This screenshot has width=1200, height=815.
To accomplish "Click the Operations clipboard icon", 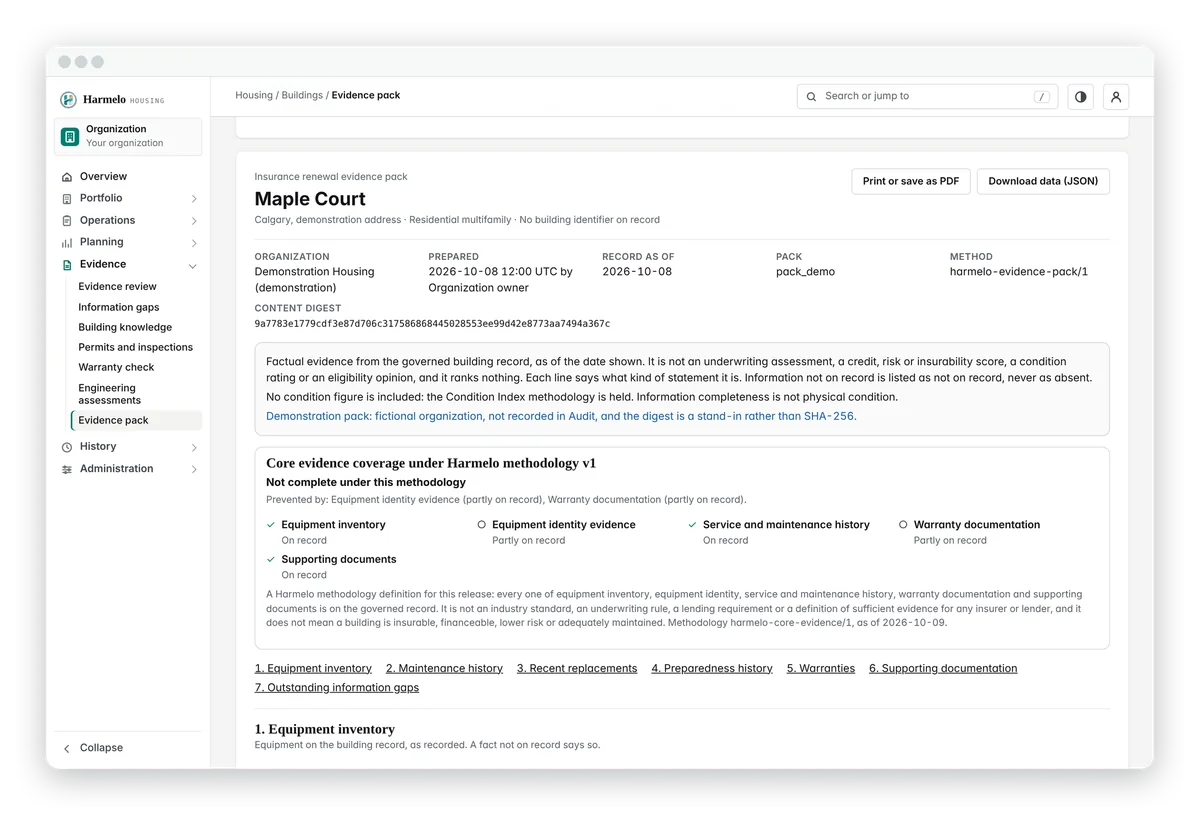I will 67,221.
